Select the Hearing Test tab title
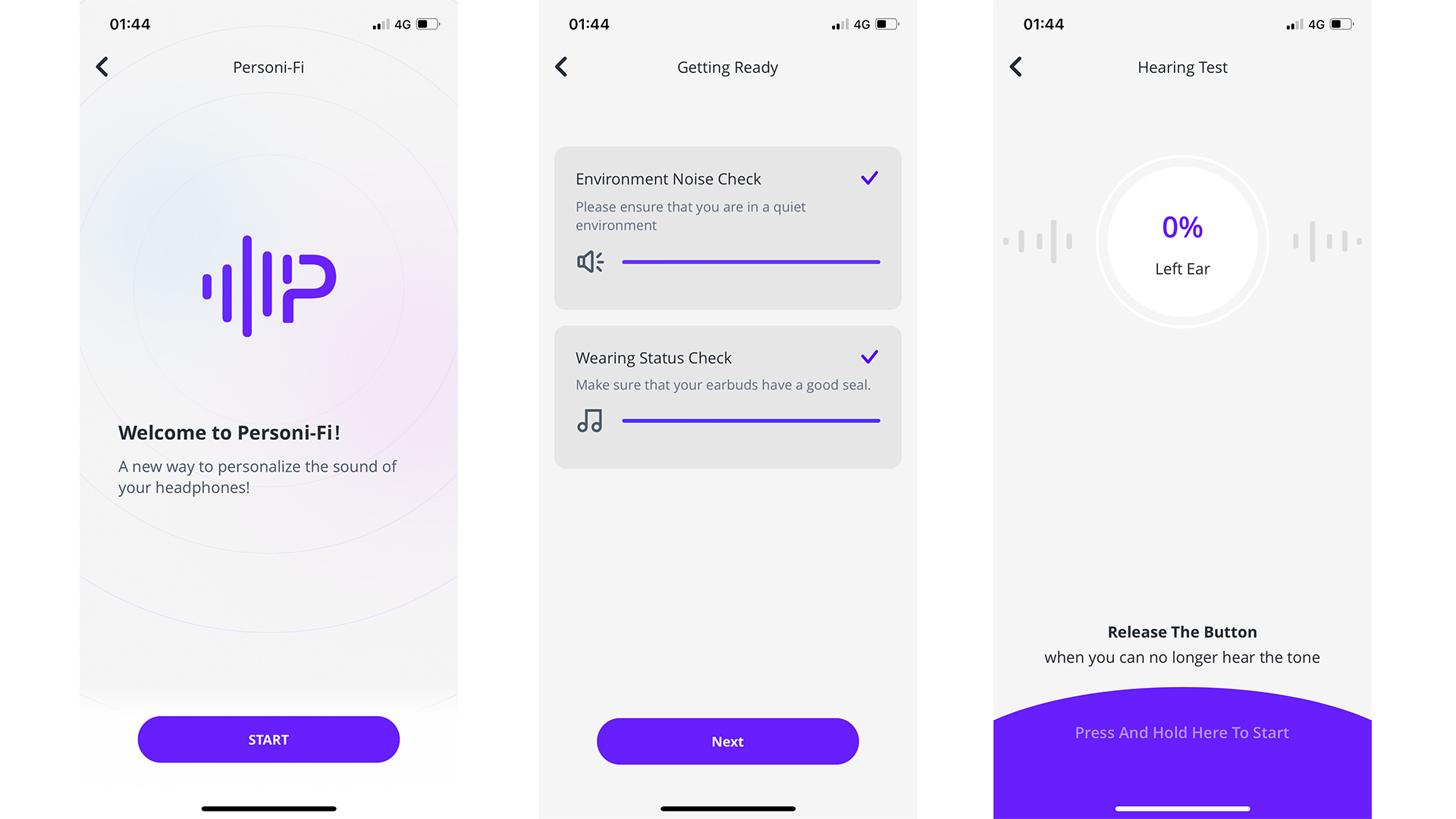Screen dimensions: 1456x819 pyautogui.click(x=1183, y=67)
